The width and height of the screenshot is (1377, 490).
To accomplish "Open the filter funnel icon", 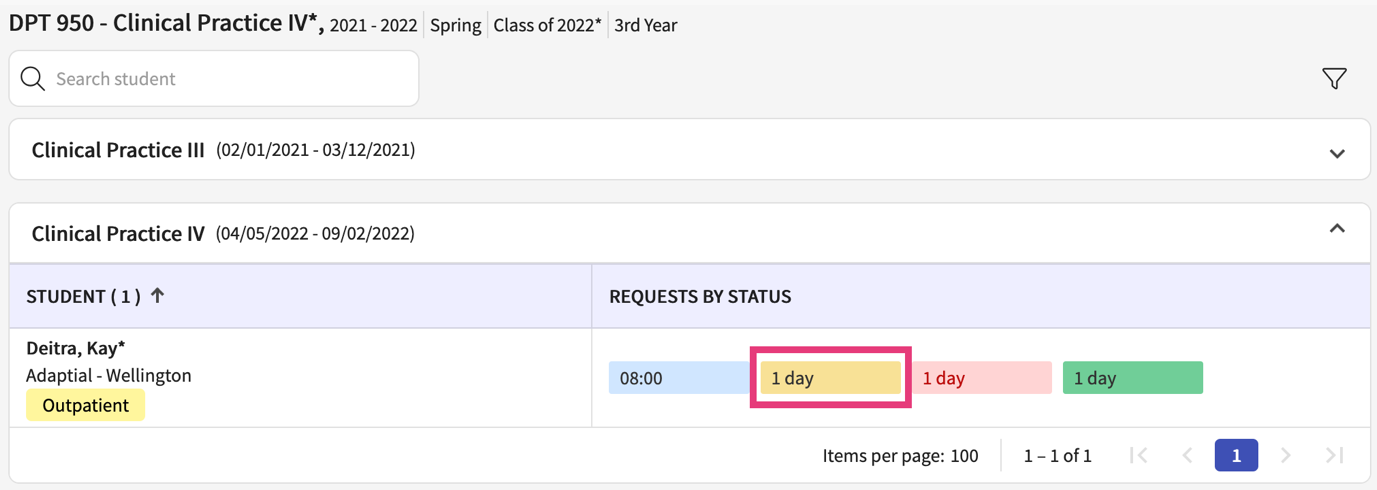I will click(x=1334, y=79).
